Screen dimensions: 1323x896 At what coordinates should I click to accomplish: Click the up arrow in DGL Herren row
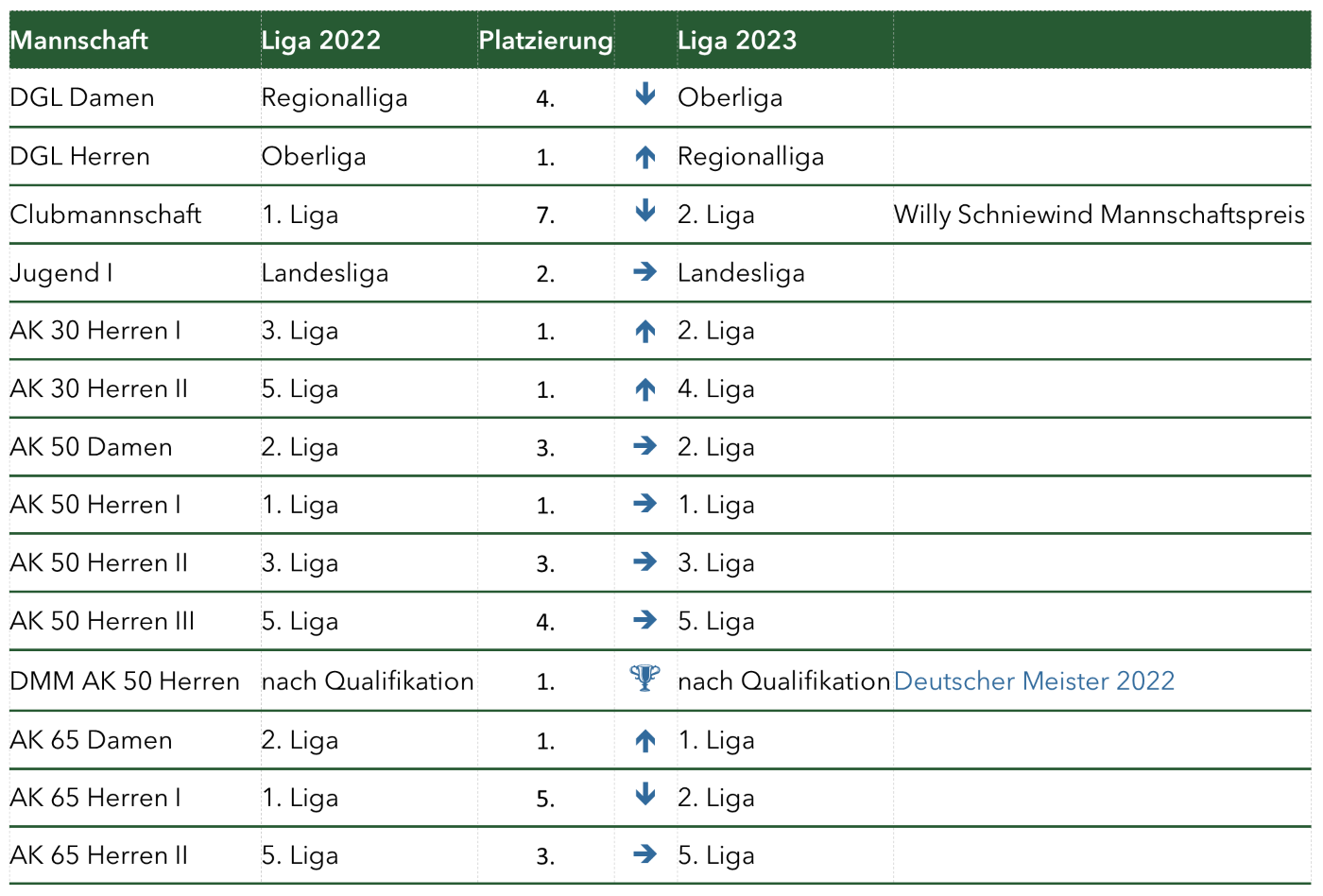click(x=645, y=157)
